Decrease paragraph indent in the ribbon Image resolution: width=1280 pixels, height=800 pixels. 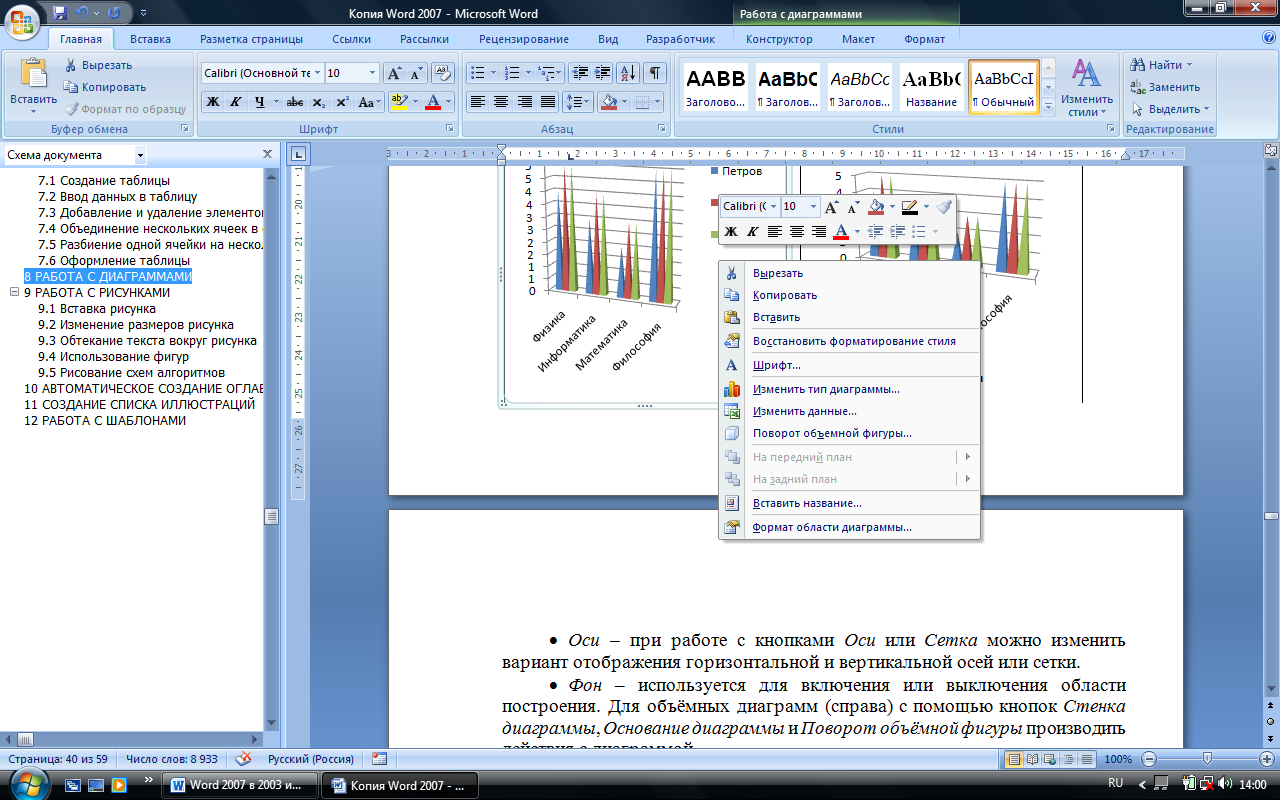[579, 73]
